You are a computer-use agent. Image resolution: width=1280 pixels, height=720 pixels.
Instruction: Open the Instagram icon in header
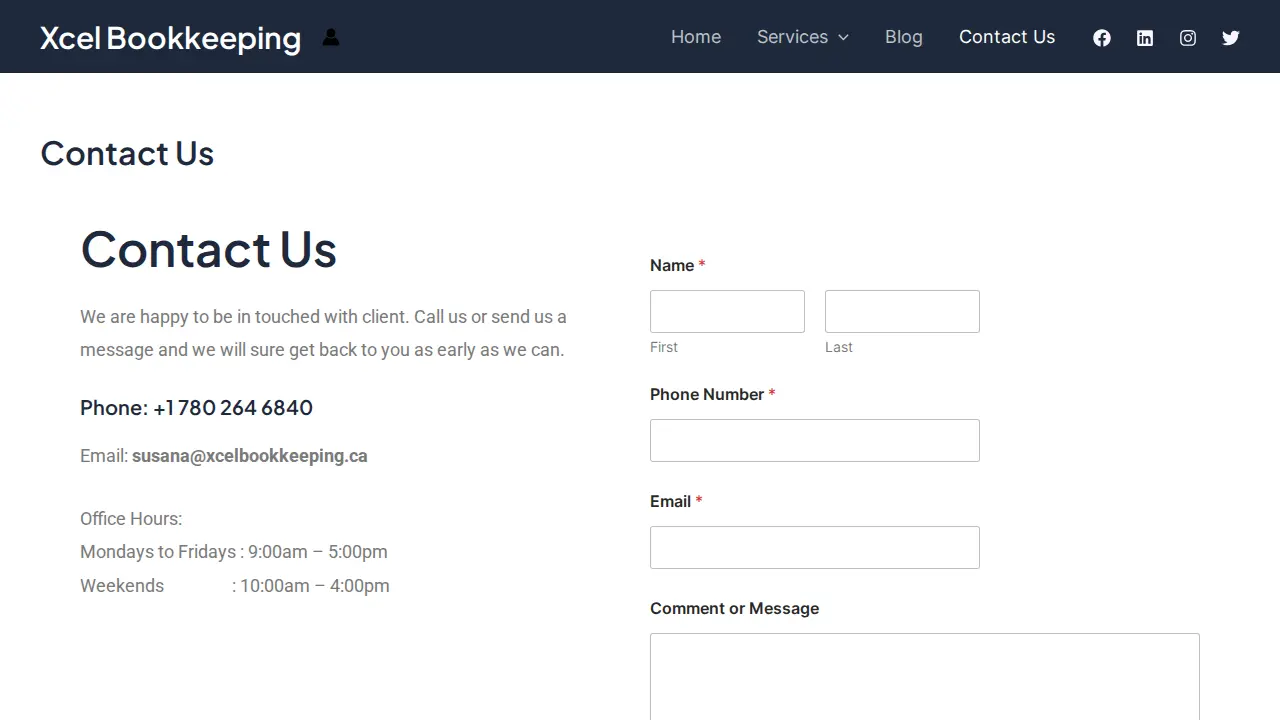tap(1188, 37)
